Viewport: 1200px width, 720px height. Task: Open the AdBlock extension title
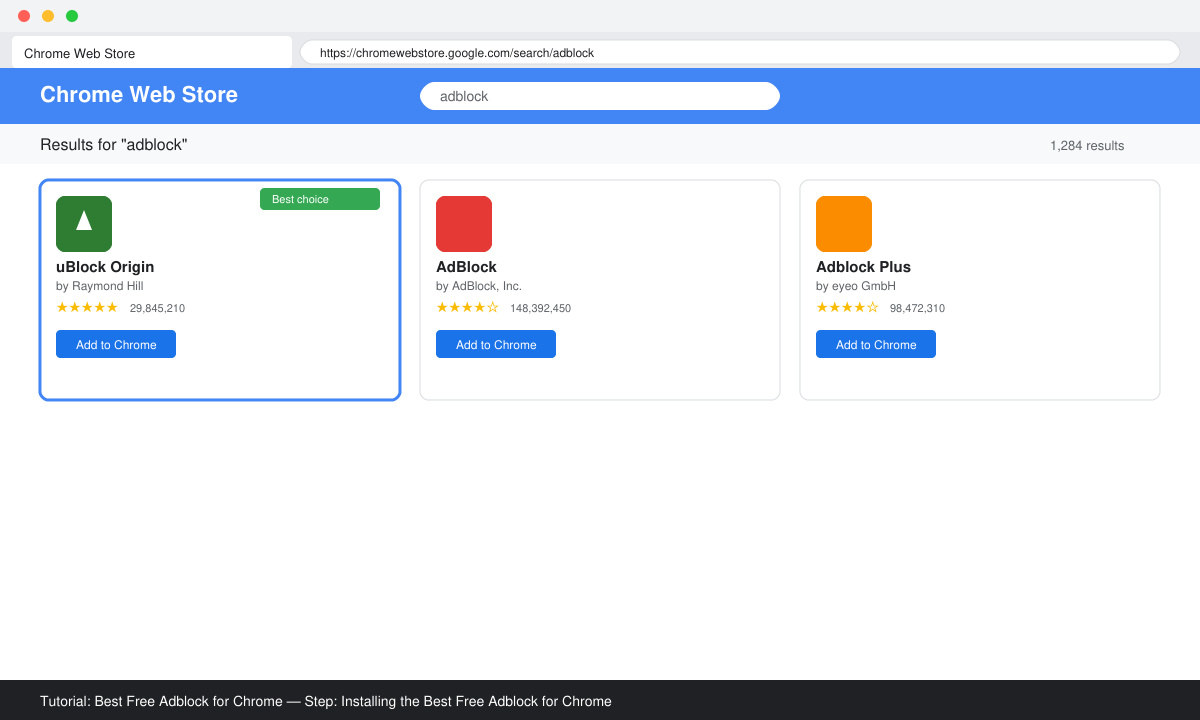click(466, 267)
